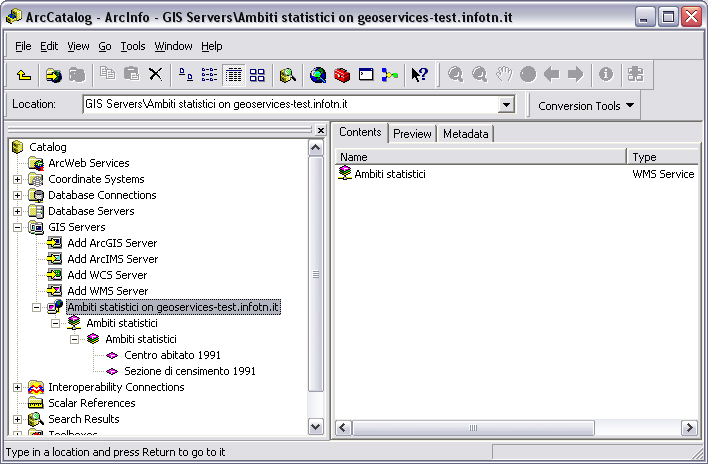This screenshot has height=464, width=708.
Task: Select Centro abitato 1991 layer
Action: 172,355
